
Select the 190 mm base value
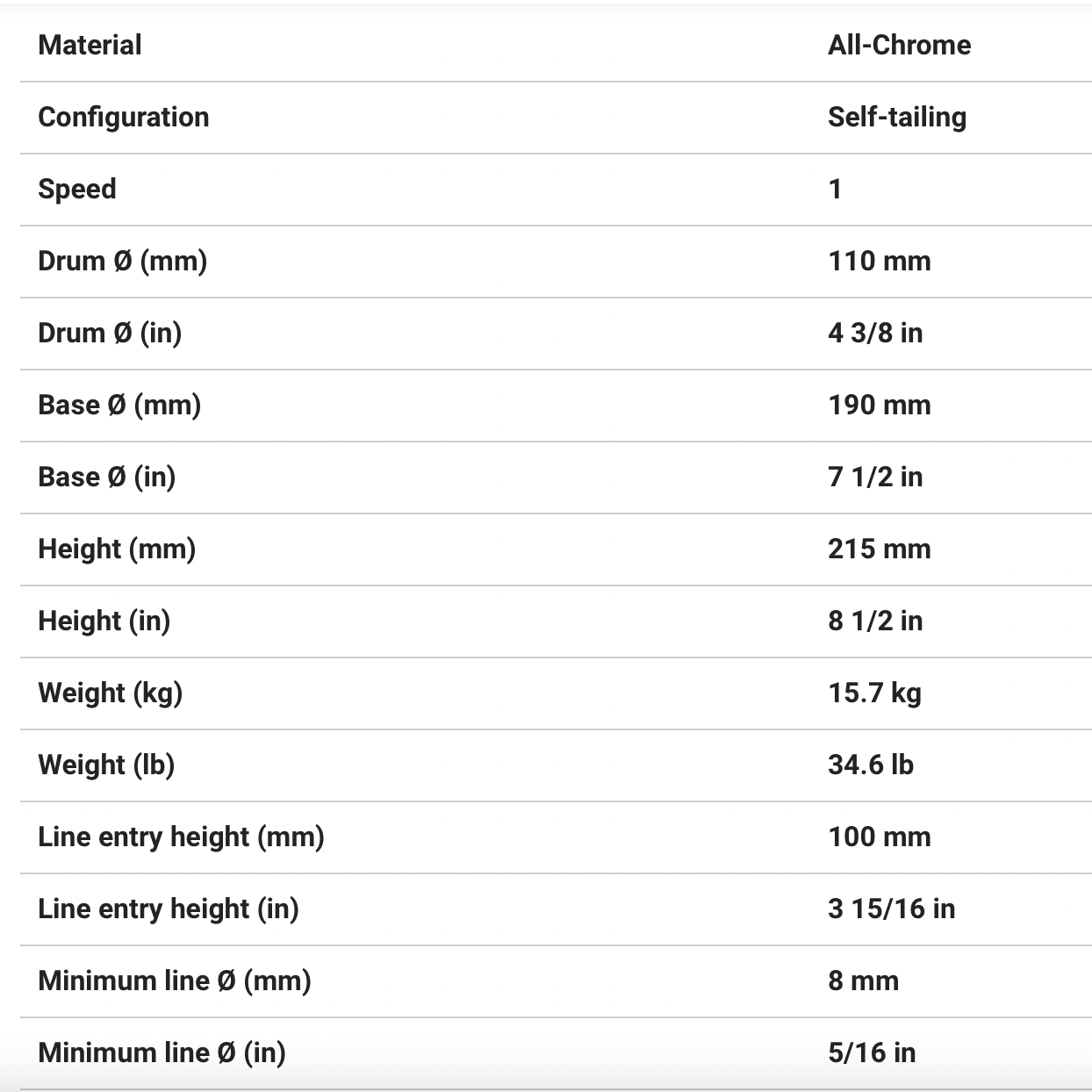click(x=879, y=405)
